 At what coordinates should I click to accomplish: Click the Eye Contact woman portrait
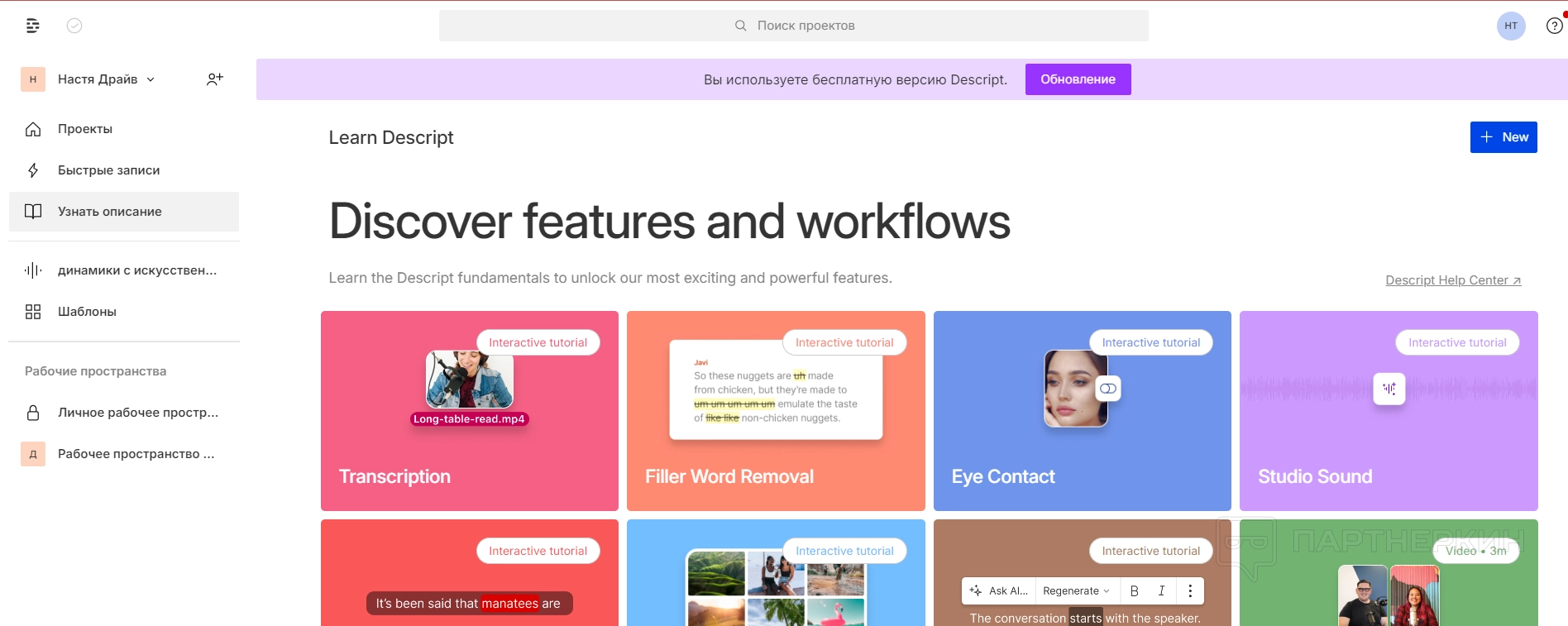pos(1075,389)
